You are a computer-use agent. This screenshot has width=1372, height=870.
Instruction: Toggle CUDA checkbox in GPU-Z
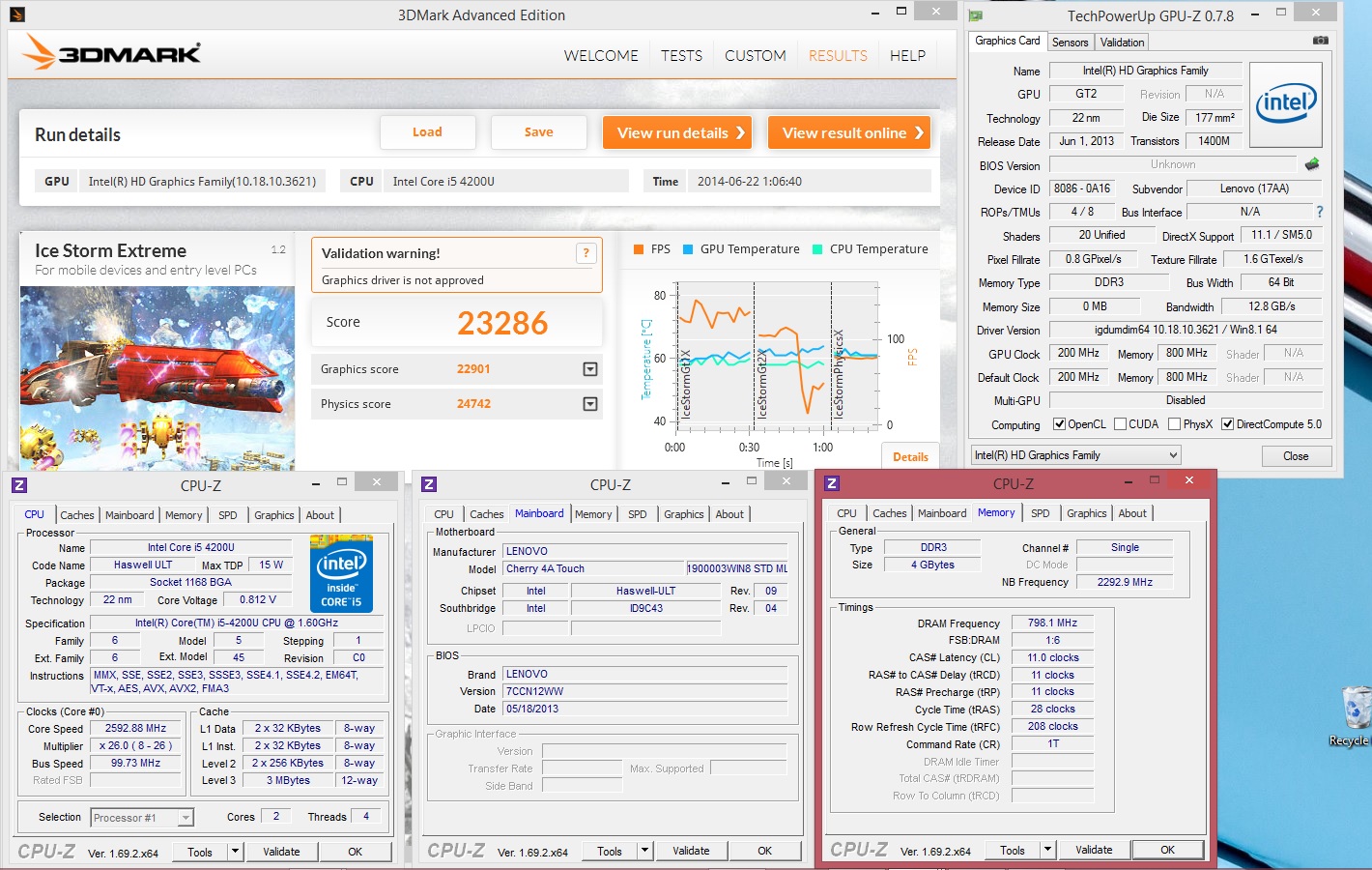[1121, 424]
